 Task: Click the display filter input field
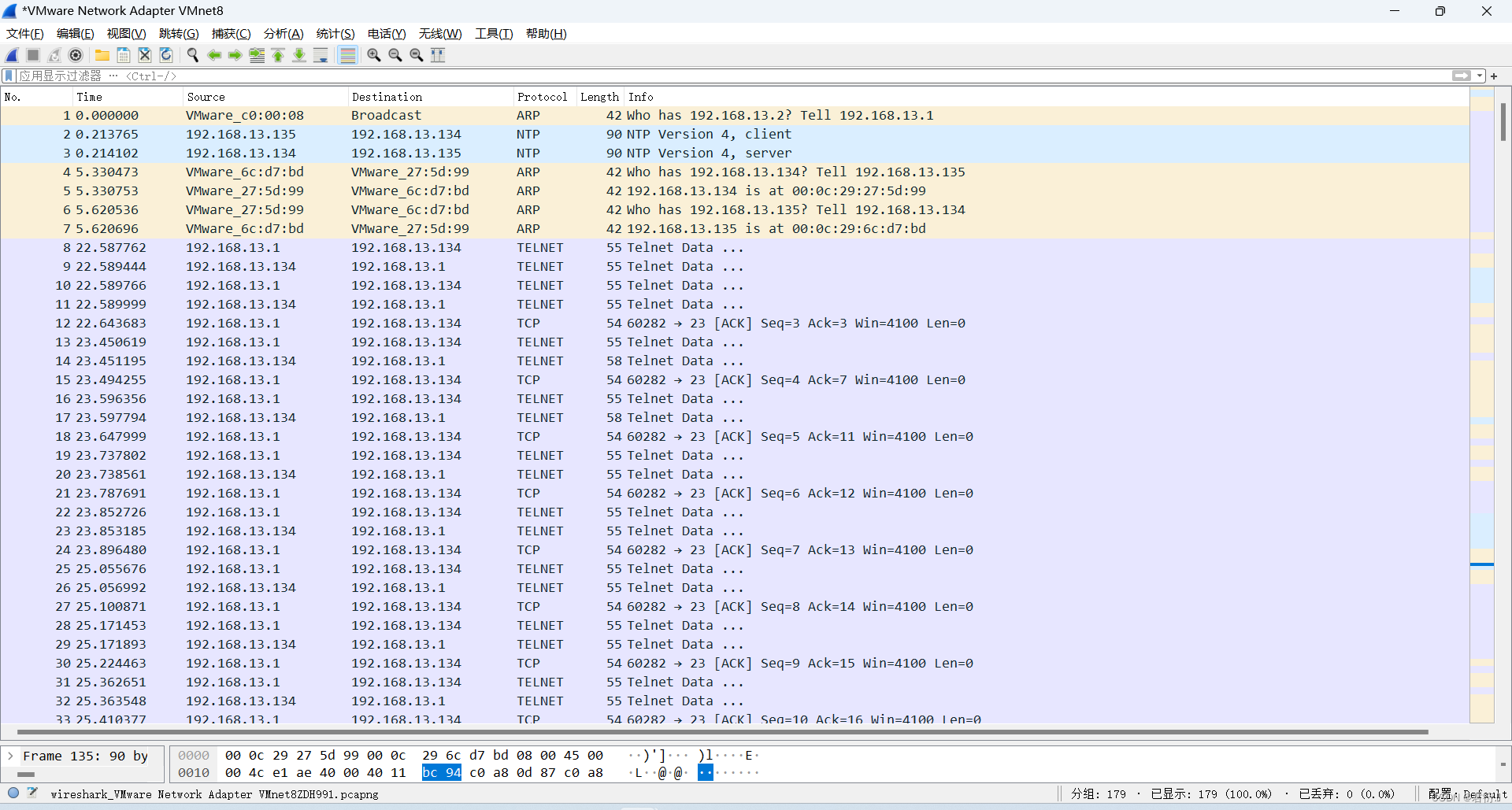coord(732,76)
